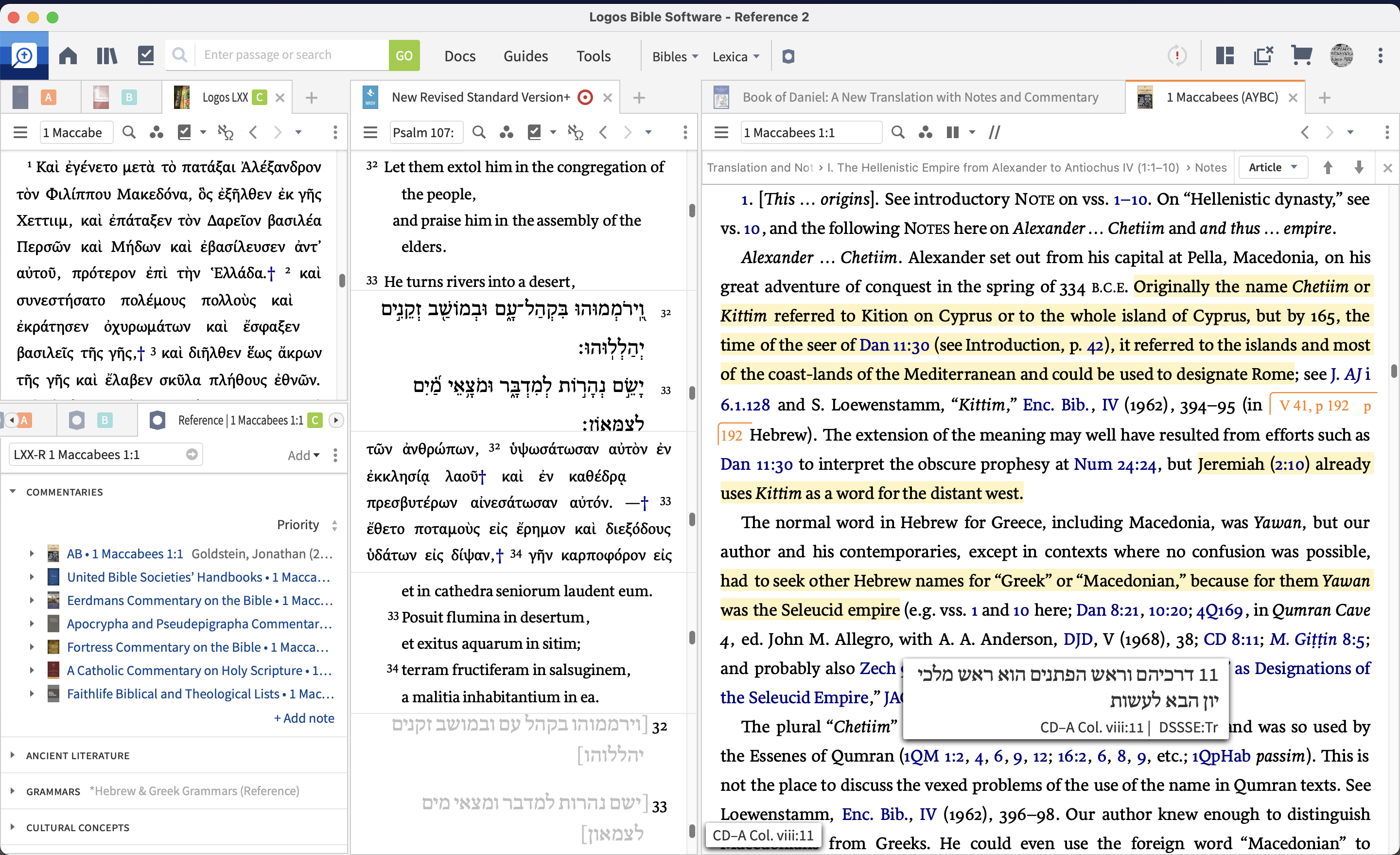Expand the Ancient Literature section
Image resolution: width=1400 pixels, height=855 pixels.
[x=13, y=755]
